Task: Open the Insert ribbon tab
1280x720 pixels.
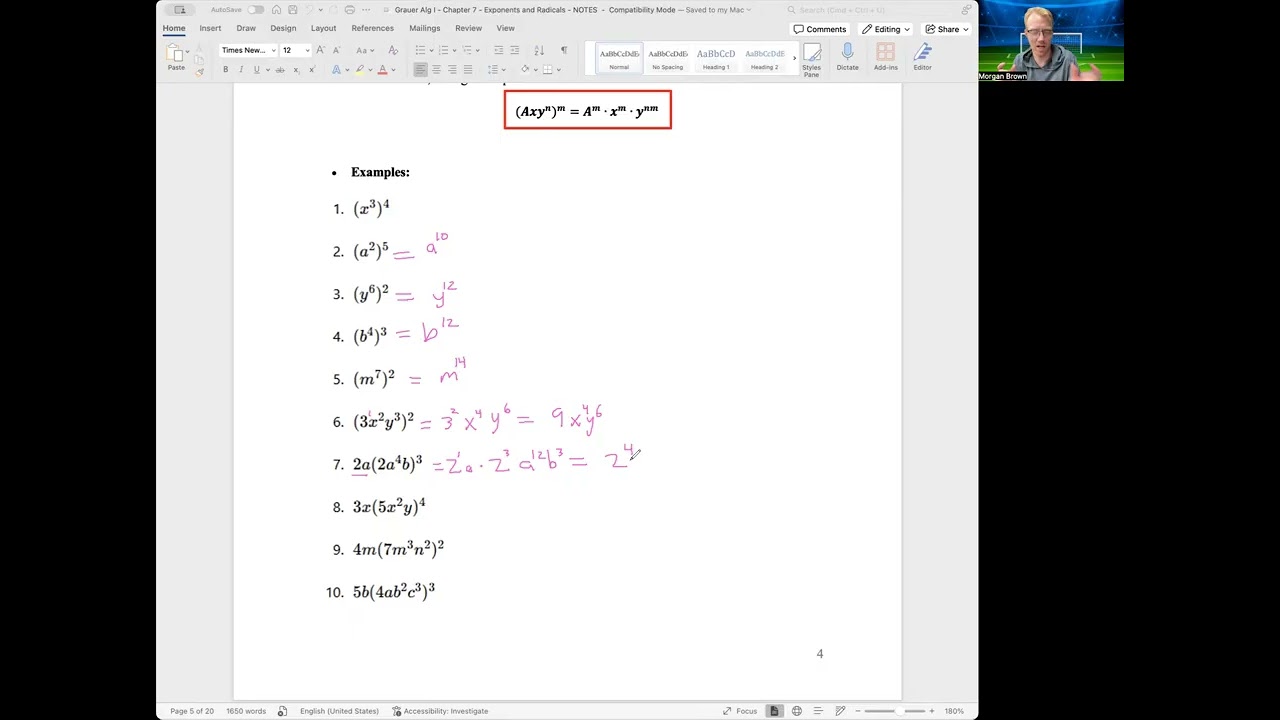Action: click(x=210, y=28)
